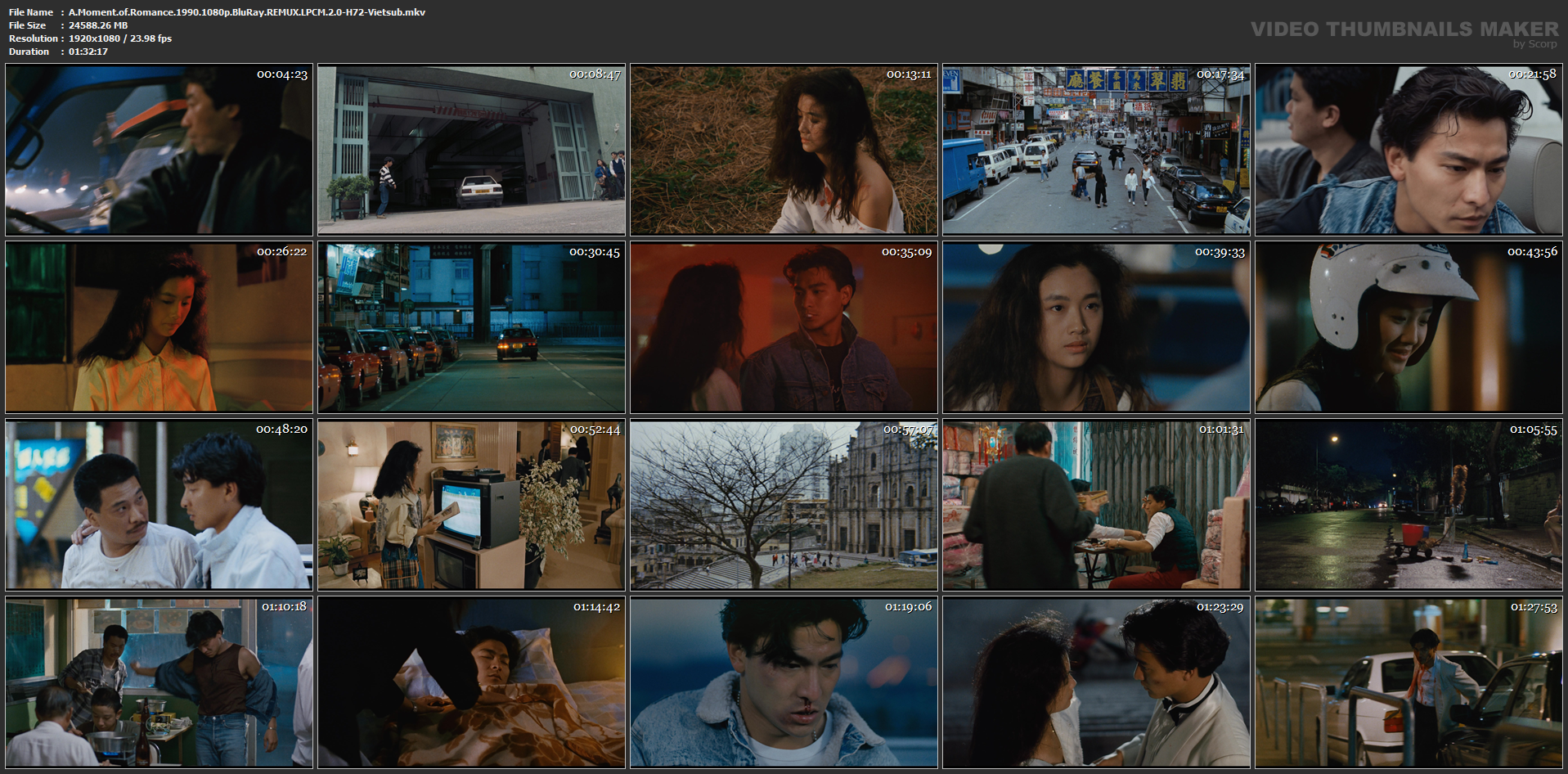The width and height of the screenshot is (1568, 774).
Task: Click the living room thumbnail at 00:52:44
Action: point(471,505)
